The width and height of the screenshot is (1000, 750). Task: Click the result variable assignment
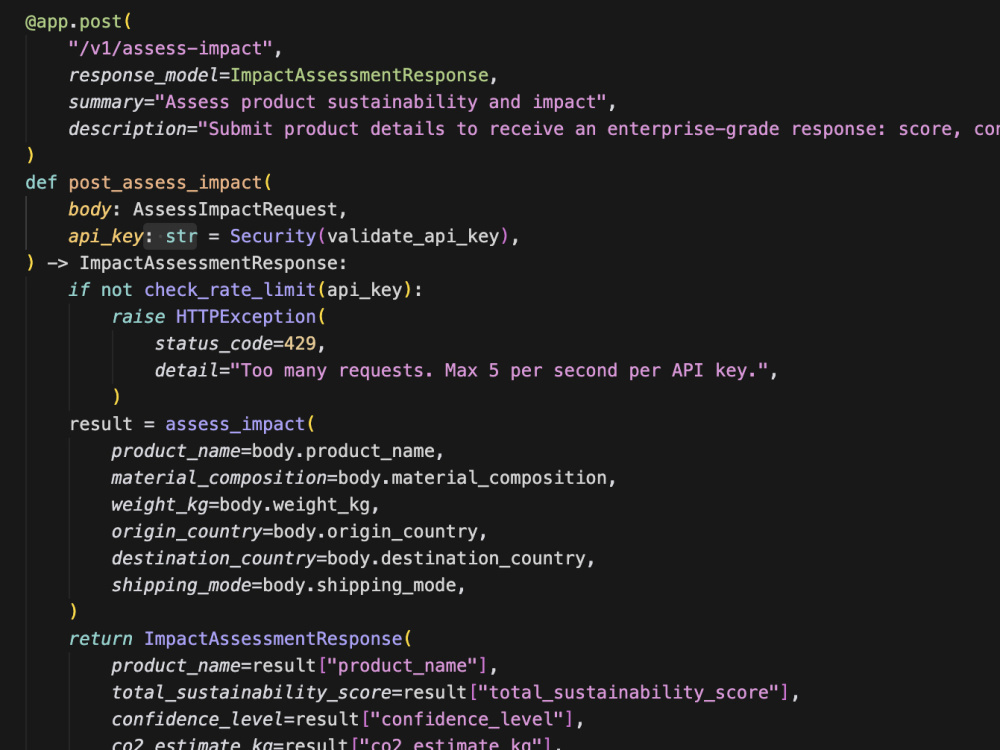[101, 423]
